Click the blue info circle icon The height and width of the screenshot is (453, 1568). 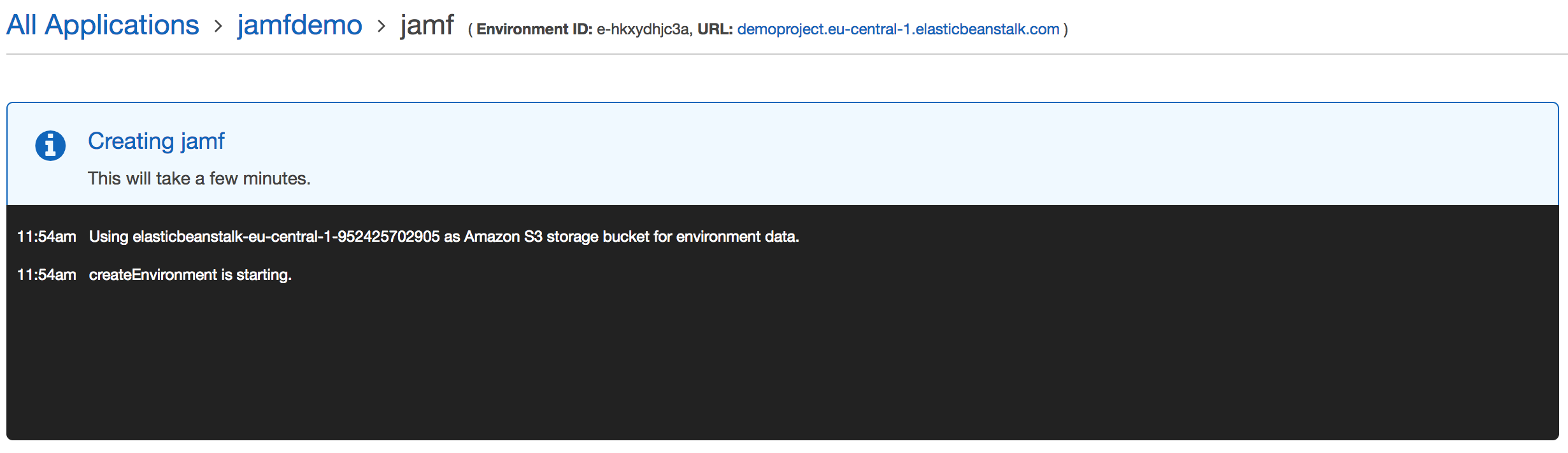[50, 146]
